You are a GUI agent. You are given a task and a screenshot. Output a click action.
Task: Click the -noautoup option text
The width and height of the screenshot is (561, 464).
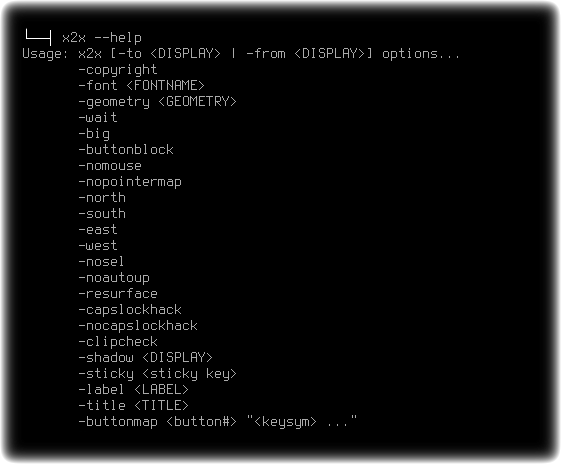(114, 278)
